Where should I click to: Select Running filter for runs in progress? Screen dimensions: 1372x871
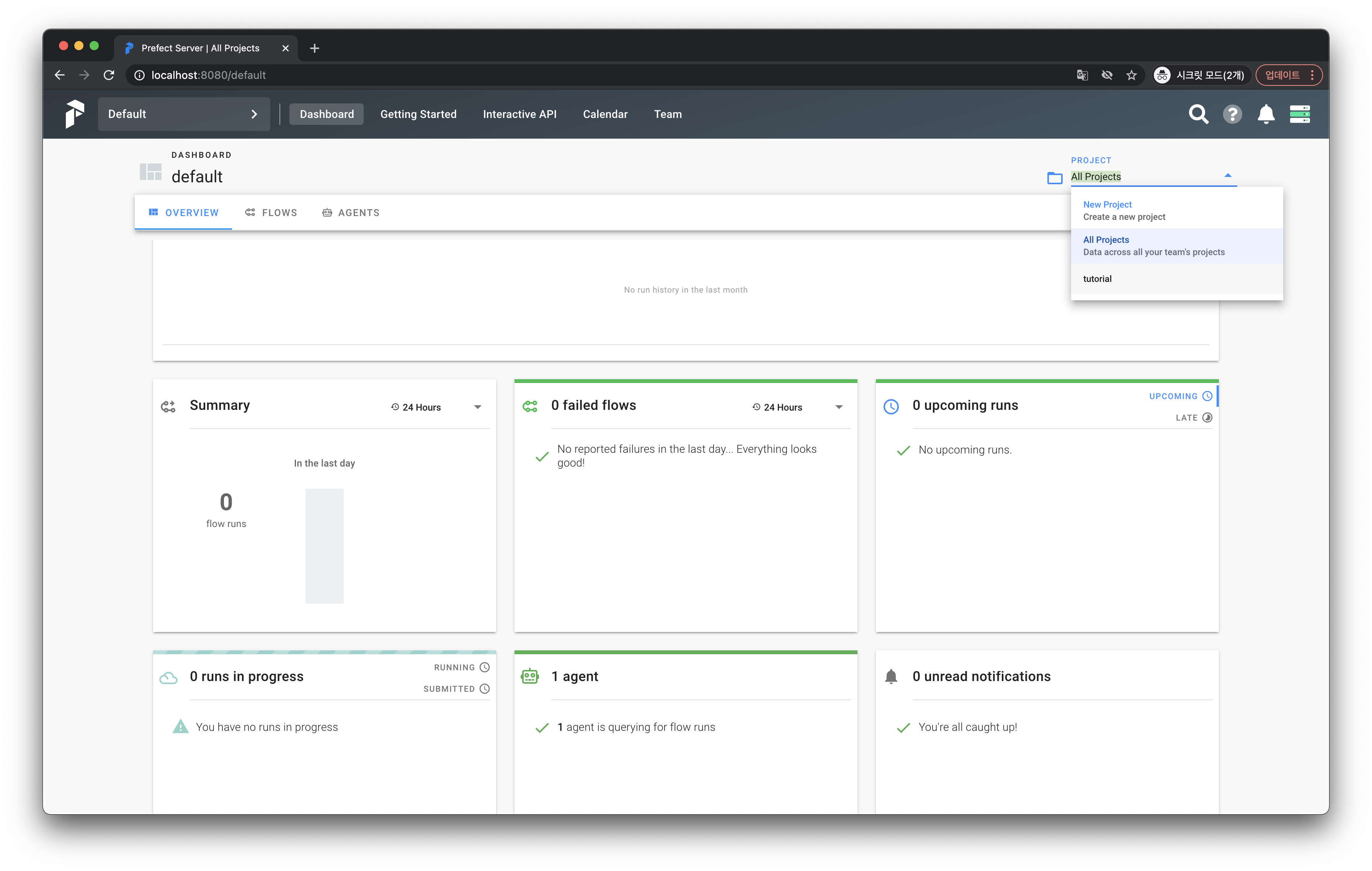[x=461, y=668]
